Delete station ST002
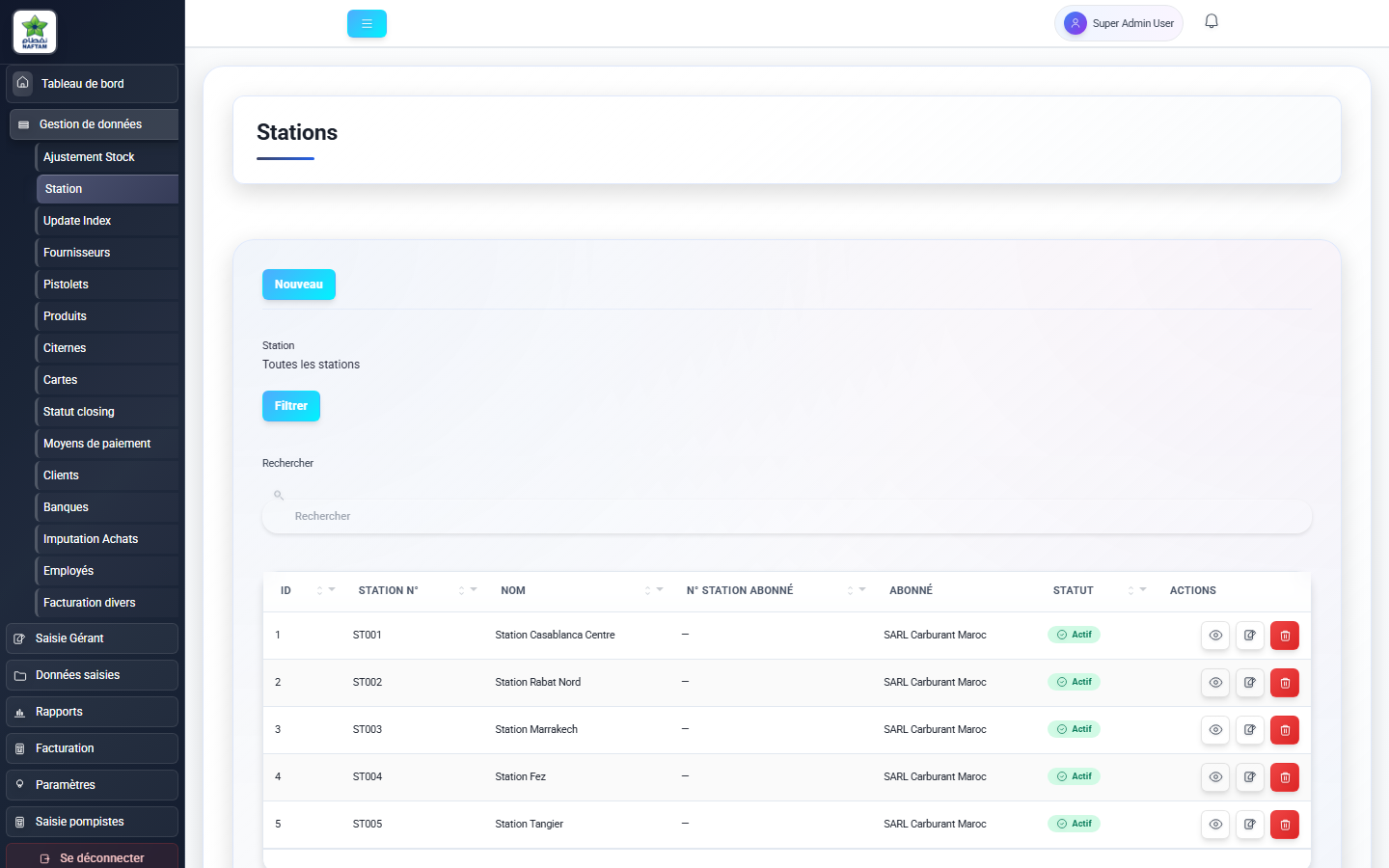The image size is (1389, 868). (1285, 683)
